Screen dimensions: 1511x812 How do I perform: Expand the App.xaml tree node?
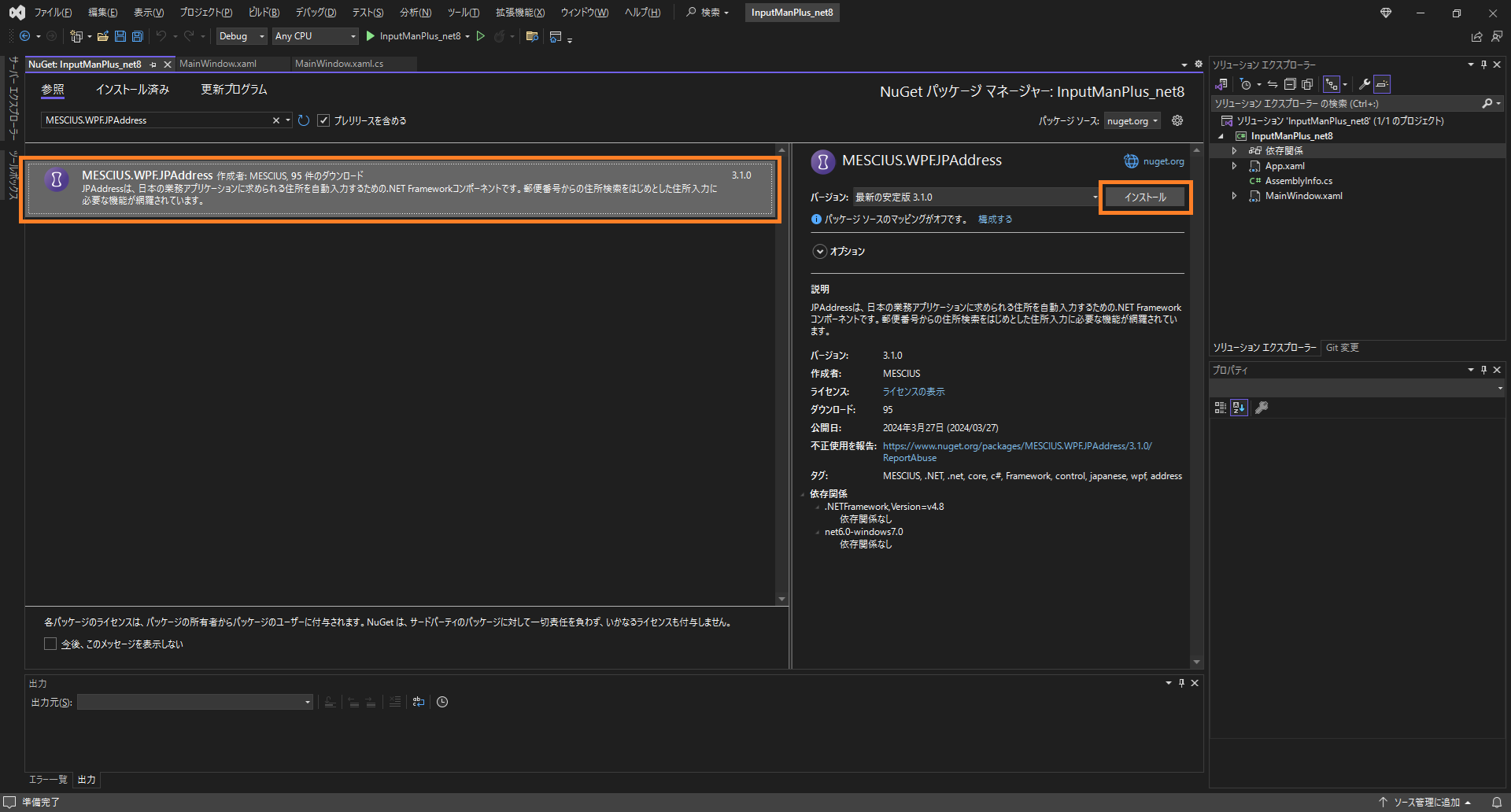click(x=1234, y=166)
